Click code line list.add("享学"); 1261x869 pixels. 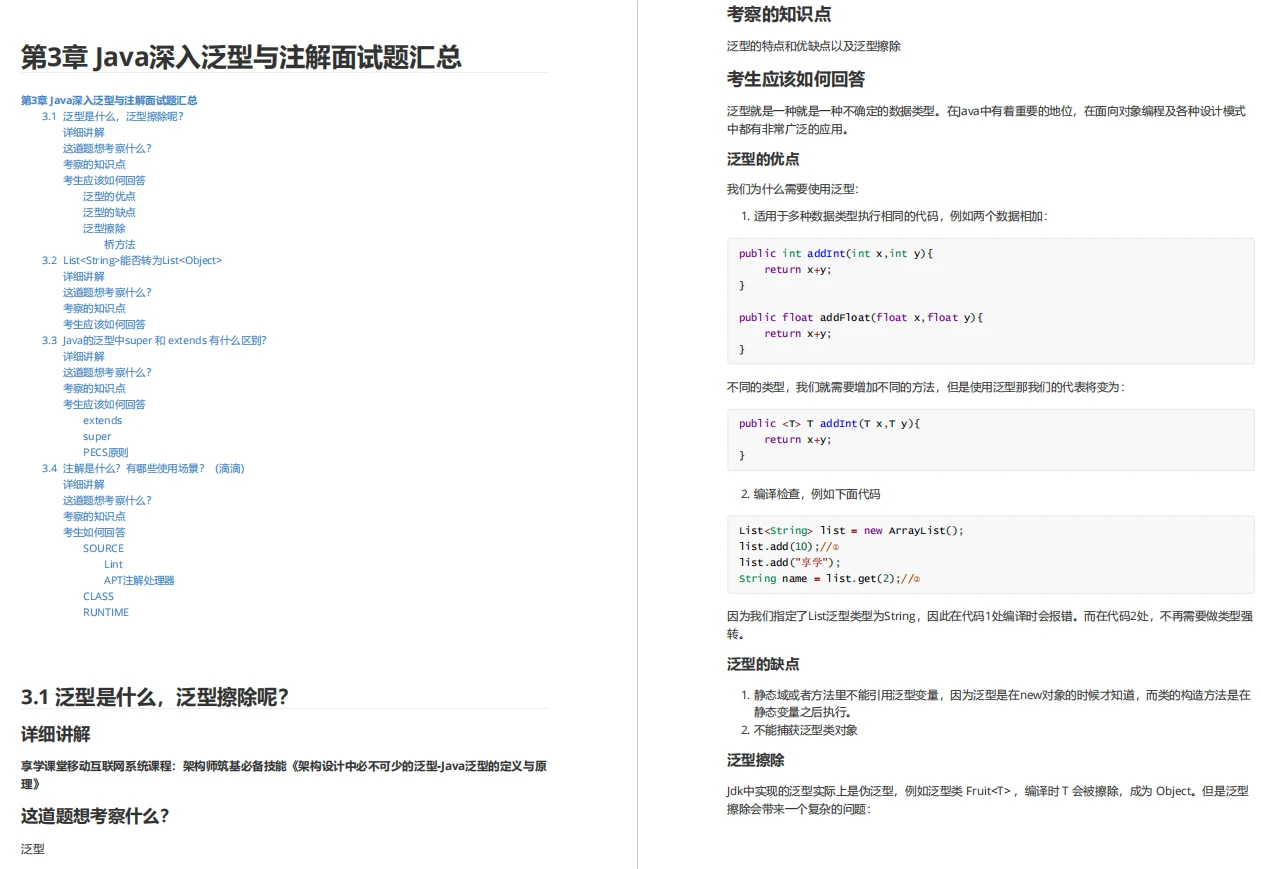coord(790,562)
